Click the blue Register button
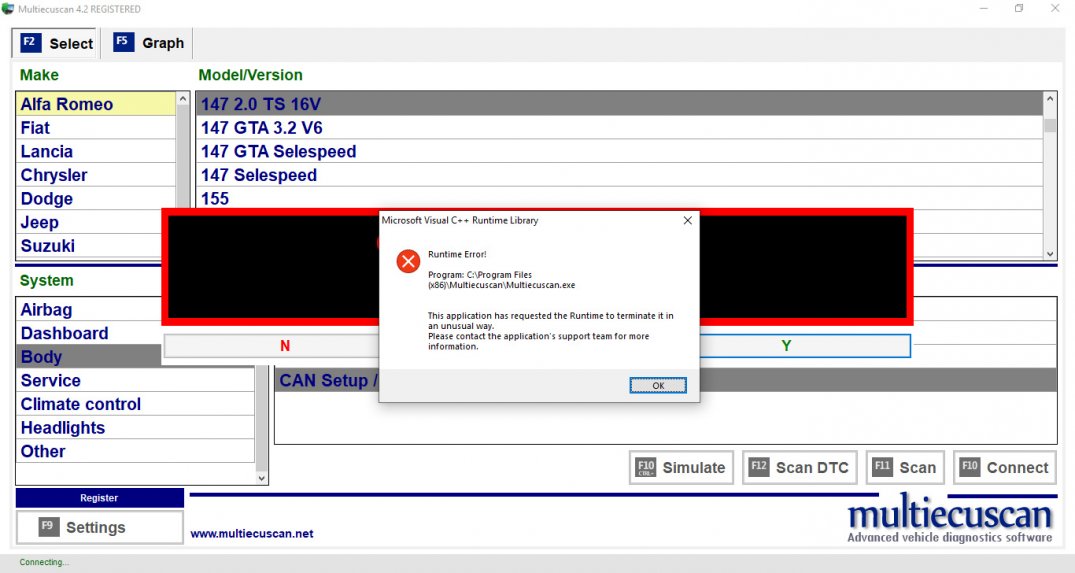Image resolution: width=1075 pixels, height=573 pixels. click(x=99, y=498)
